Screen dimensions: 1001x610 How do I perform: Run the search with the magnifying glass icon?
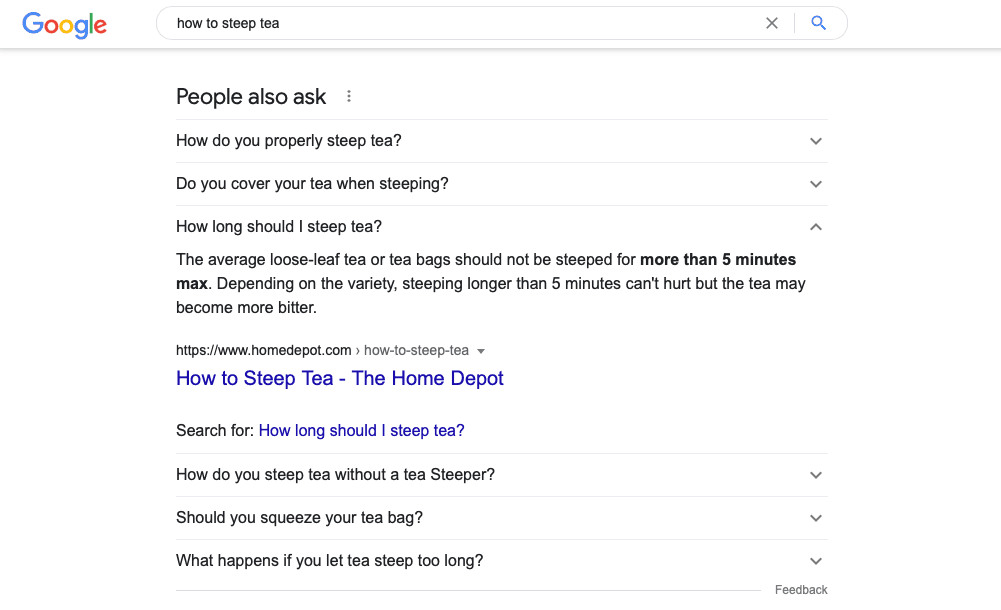(x=819, y=22)
